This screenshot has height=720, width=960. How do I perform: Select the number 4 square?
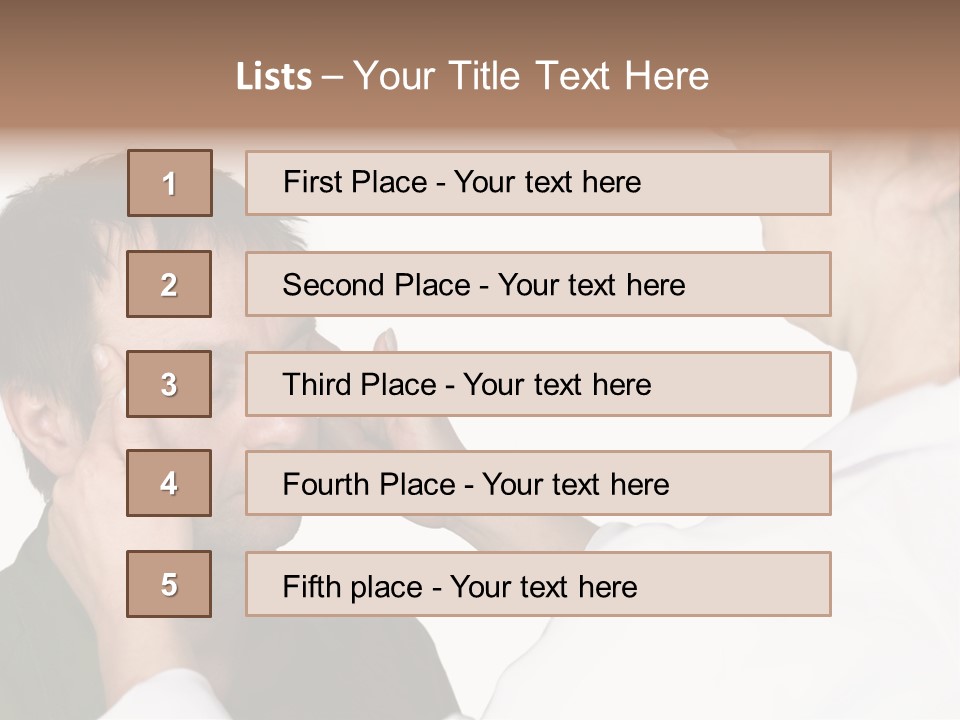tap(169, 483)
